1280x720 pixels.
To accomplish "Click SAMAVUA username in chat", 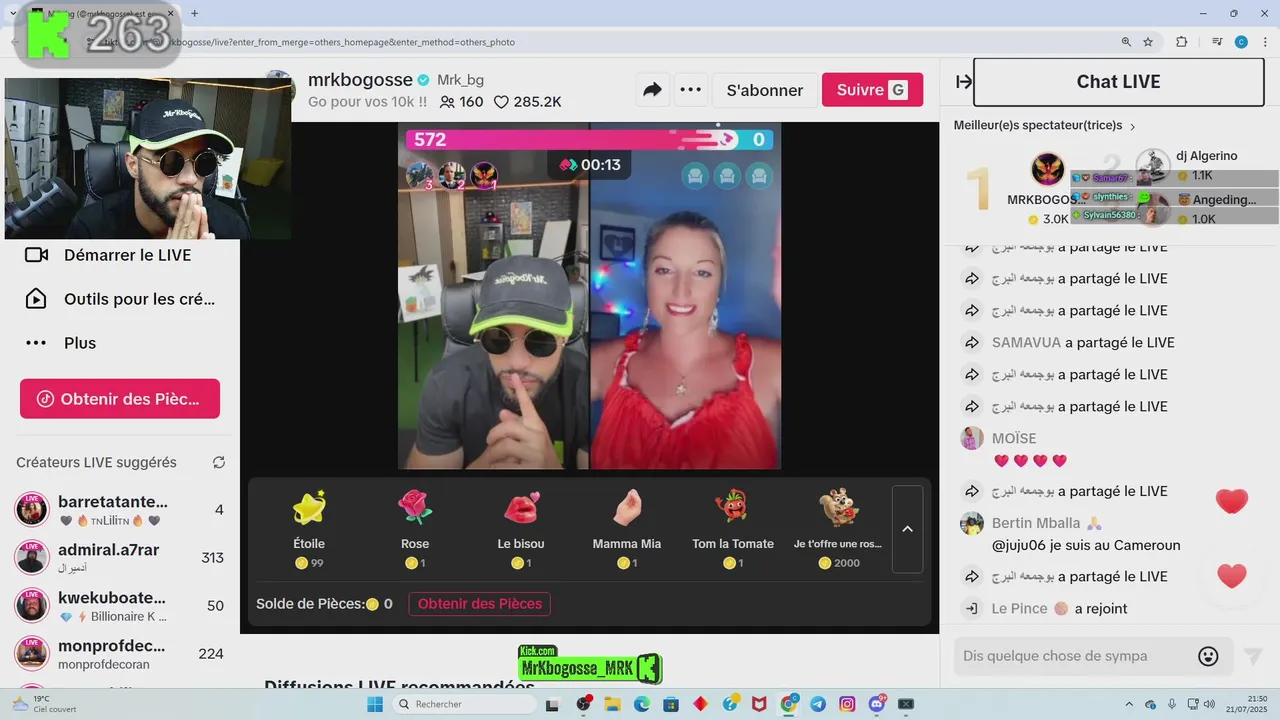I will (1026, 342).
